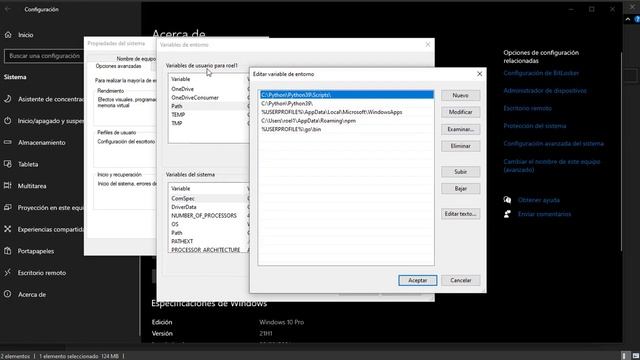Go back with Settings back arrow
Viewport: 640px width, 360px height.
point(8,9)
